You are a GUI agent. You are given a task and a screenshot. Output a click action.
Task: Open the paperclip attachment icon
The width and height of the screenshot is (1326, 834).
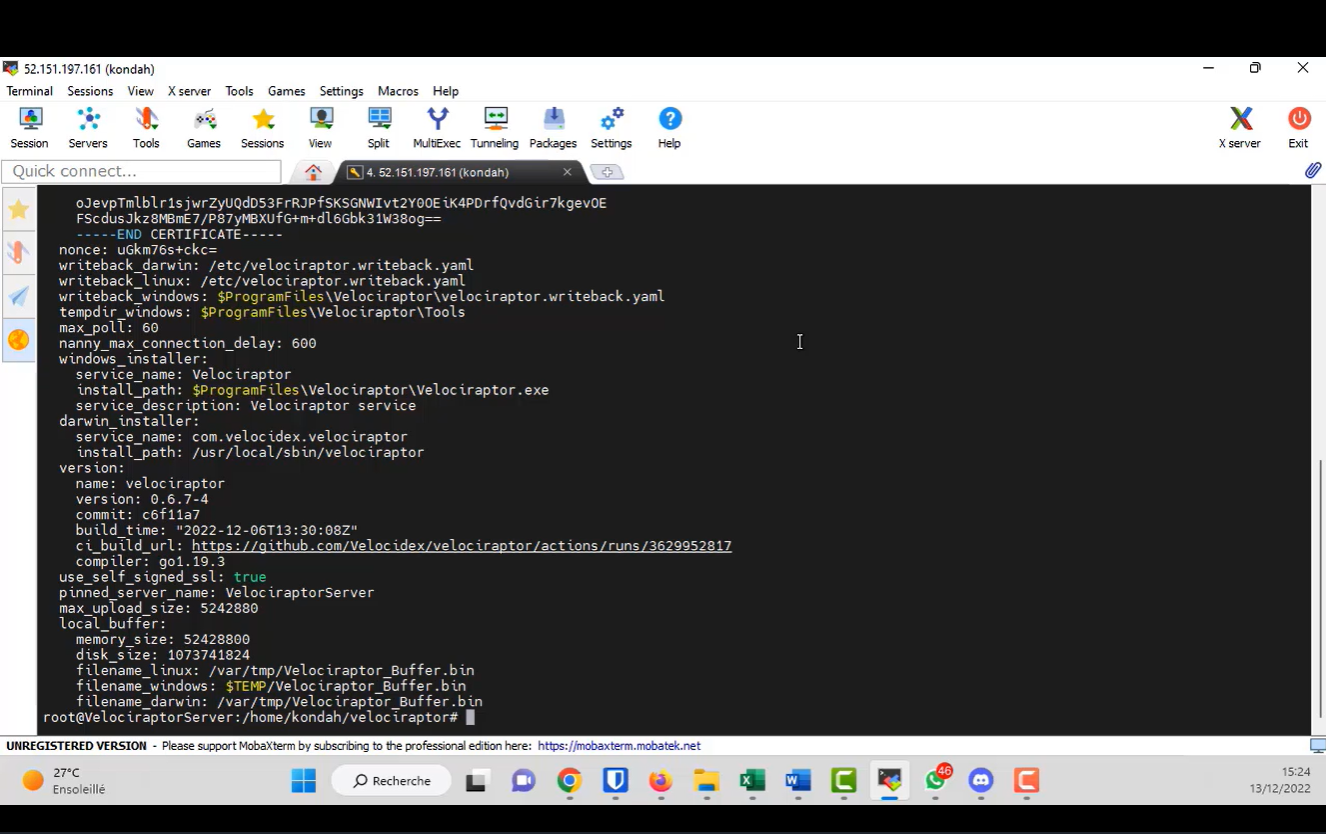click(x=1312, y=171)
